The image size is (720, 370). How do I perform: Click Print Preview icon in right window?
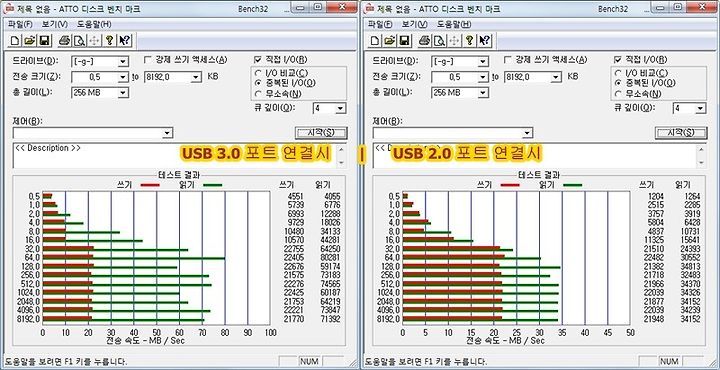[439, 40]
